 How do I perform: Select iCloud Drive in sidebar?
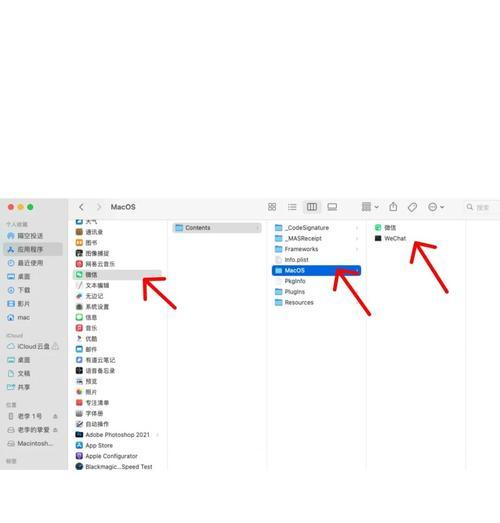33,346
